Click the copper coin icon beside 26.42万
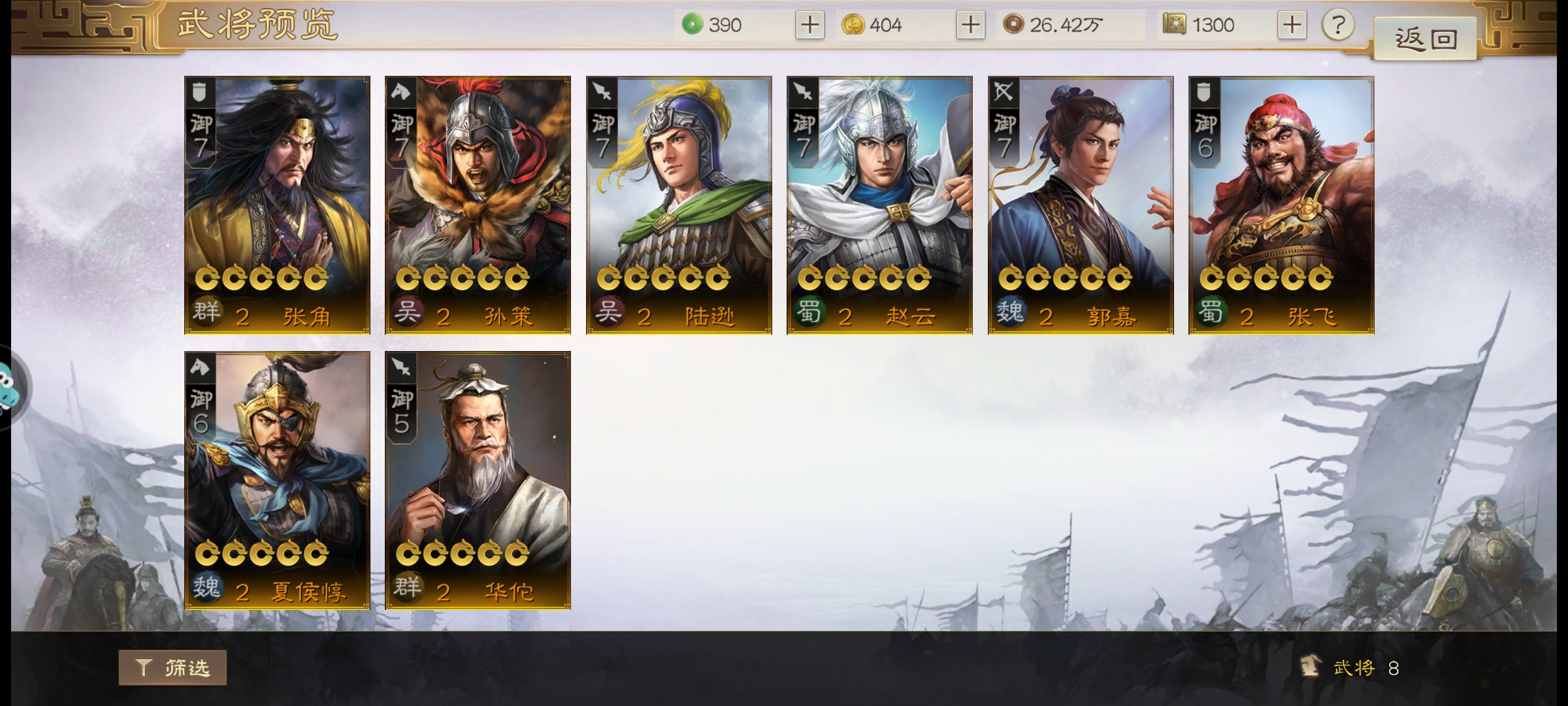This screenshot has width=1568, height=706. 1013,25
